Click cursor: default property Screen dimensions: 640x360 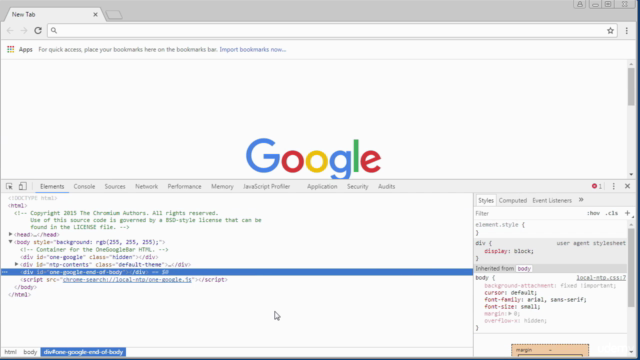pos(510,293)
